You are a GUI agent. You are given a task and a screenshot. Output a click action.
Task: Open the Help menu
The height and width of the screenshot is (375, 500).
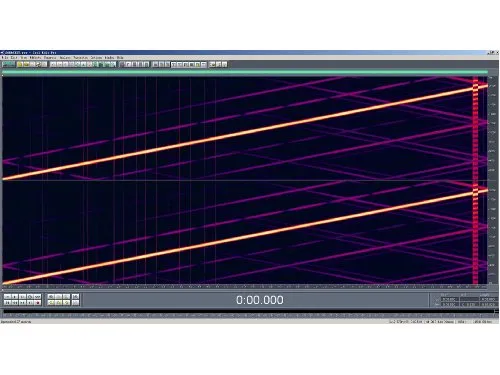coord(120,57)
